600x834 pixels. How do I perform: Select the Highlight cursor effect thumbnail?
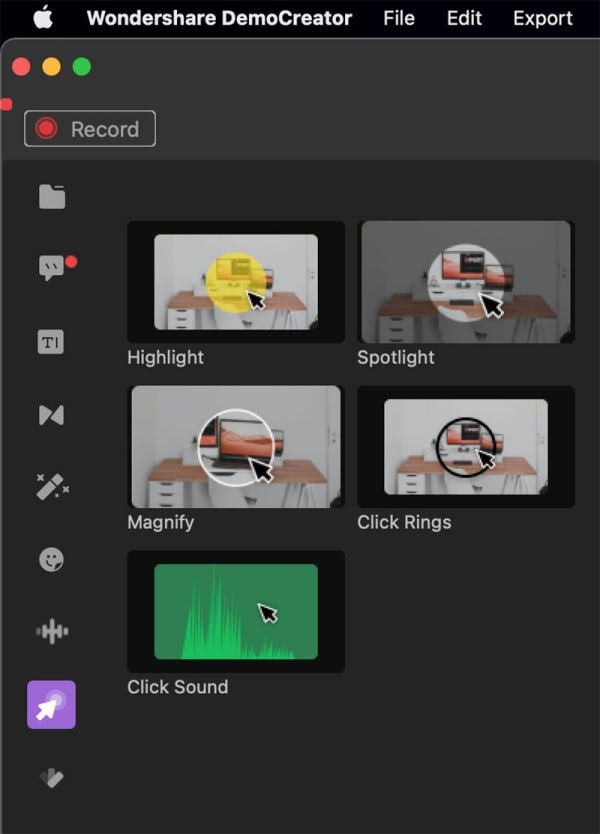[236, 282]
